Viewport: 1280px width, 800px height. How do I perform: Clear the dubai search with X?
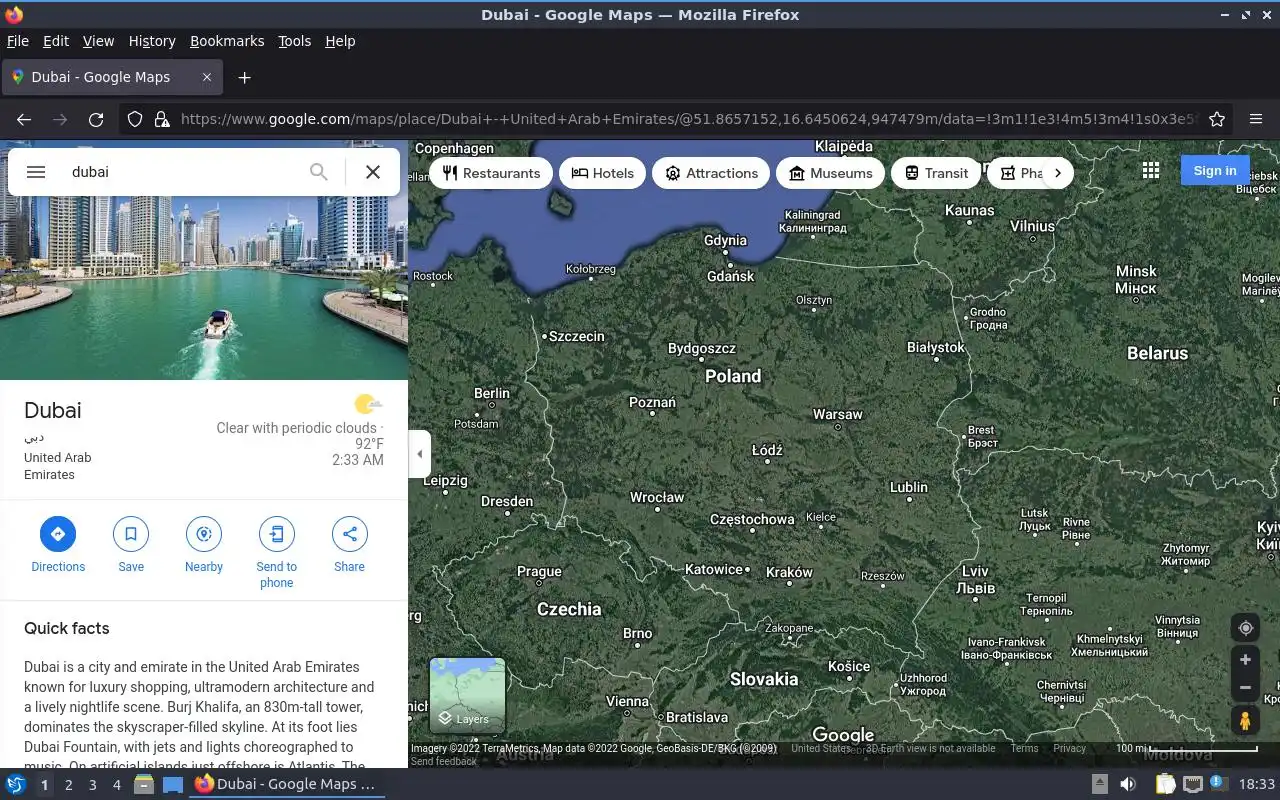(x=373, y=172)
